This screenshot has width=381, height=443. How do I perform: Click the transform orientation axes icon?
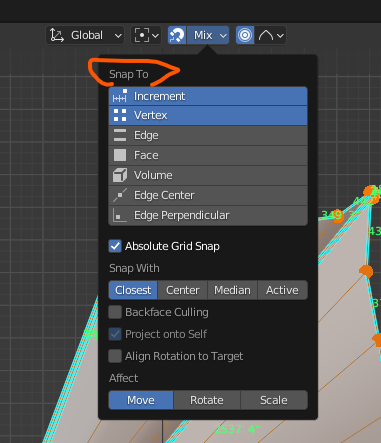click(x=57, y=35)
